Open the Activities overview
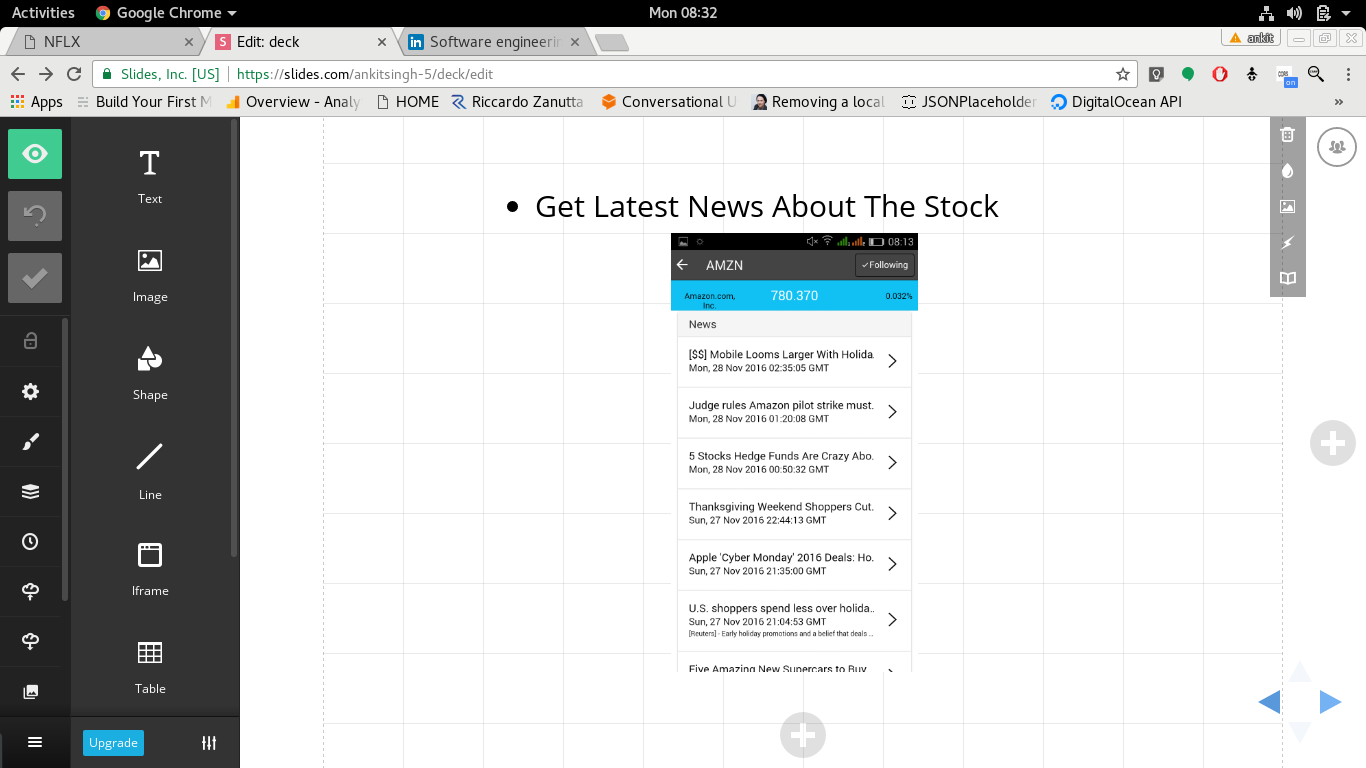 tap(43, 13)
